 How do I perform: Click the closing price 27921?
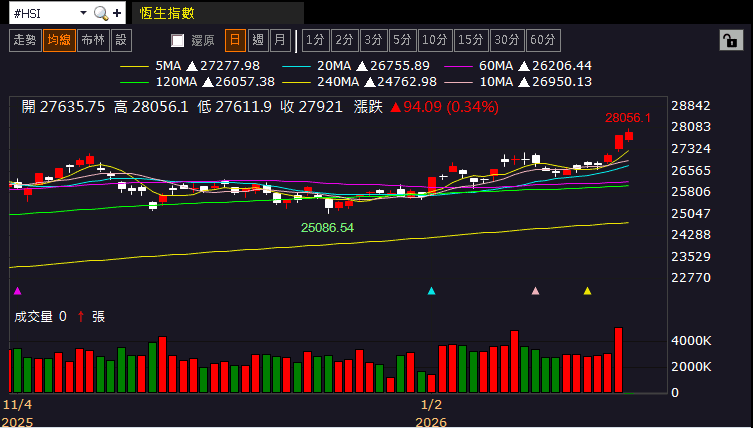point(320,107)
